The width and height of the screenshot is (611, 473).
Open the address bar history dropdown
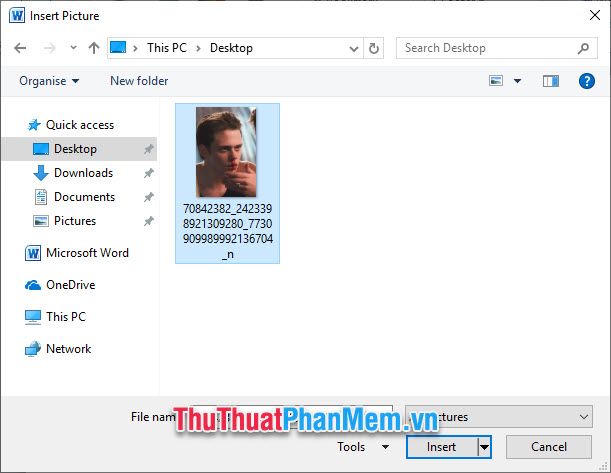click(x=354, y=48)
